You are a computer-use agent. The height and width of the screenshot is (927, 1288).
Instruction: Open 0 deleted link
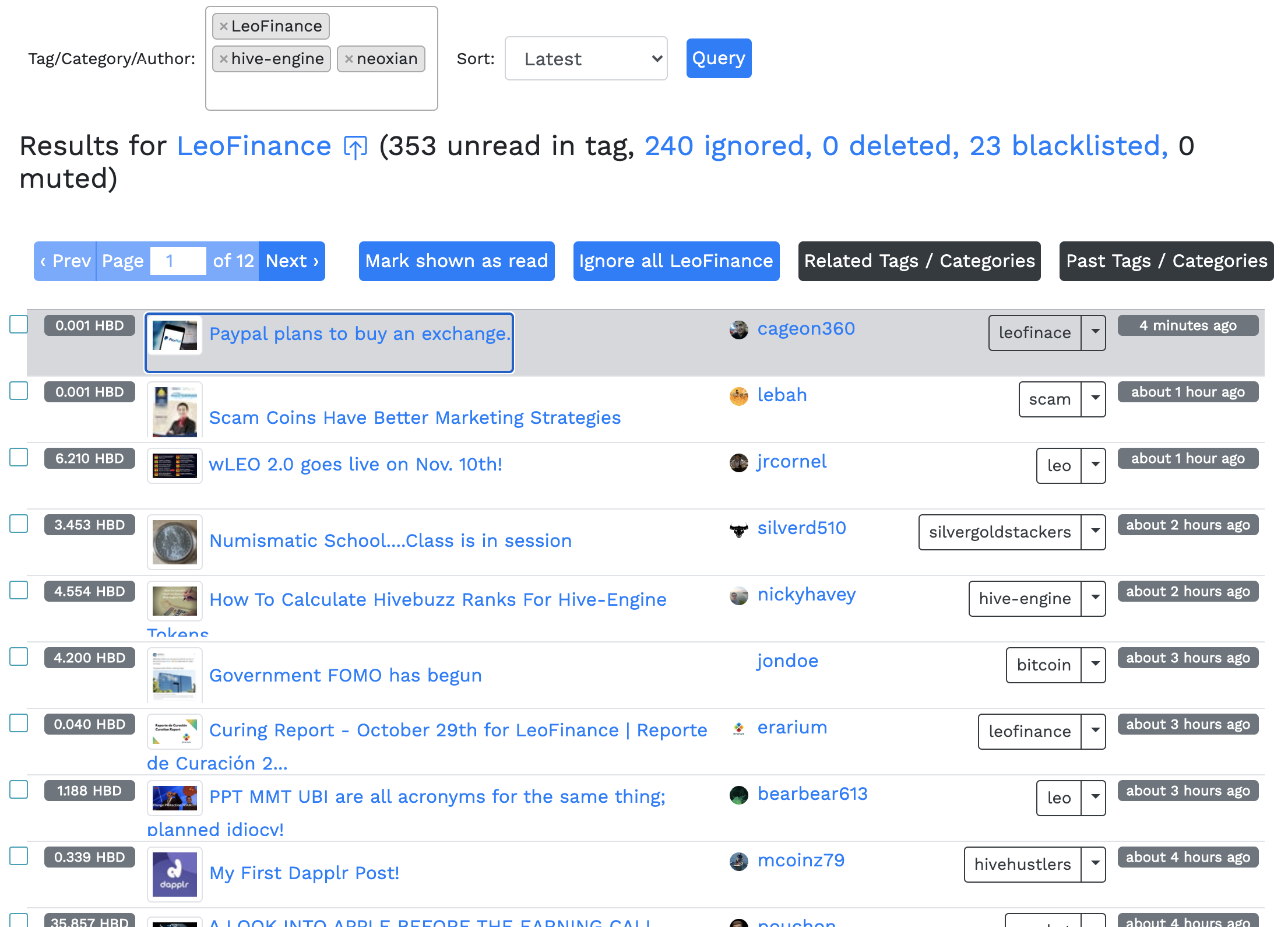(891, 146)
